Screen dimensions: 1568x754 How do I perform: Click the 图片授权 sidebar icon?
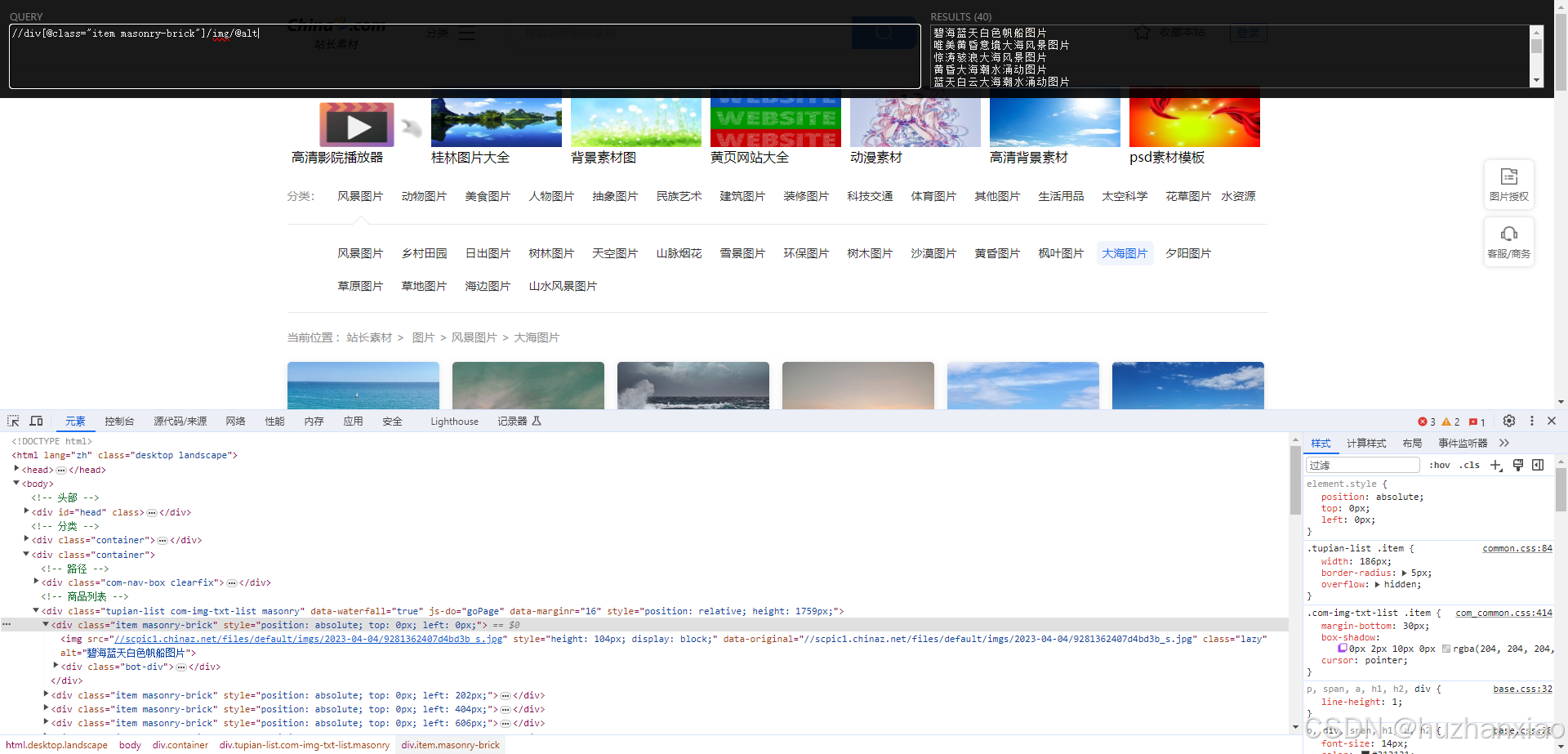[x=1509, y=176]
